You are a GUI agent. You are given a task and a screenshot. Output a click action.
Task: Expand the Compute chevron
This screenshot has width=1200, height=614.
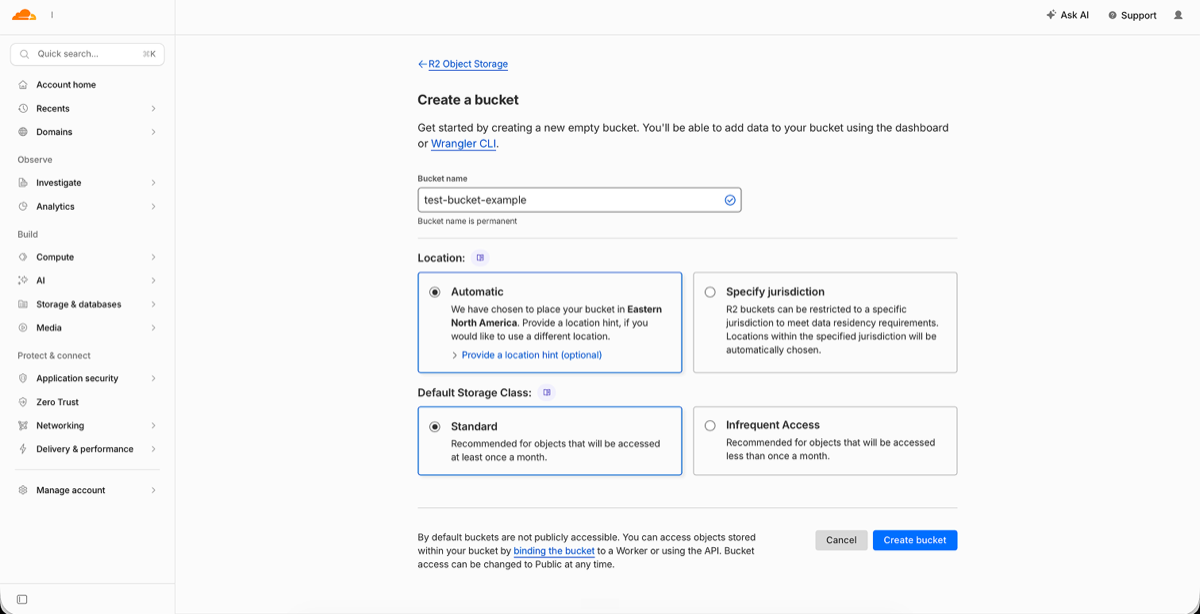click(x=153, y=257)
